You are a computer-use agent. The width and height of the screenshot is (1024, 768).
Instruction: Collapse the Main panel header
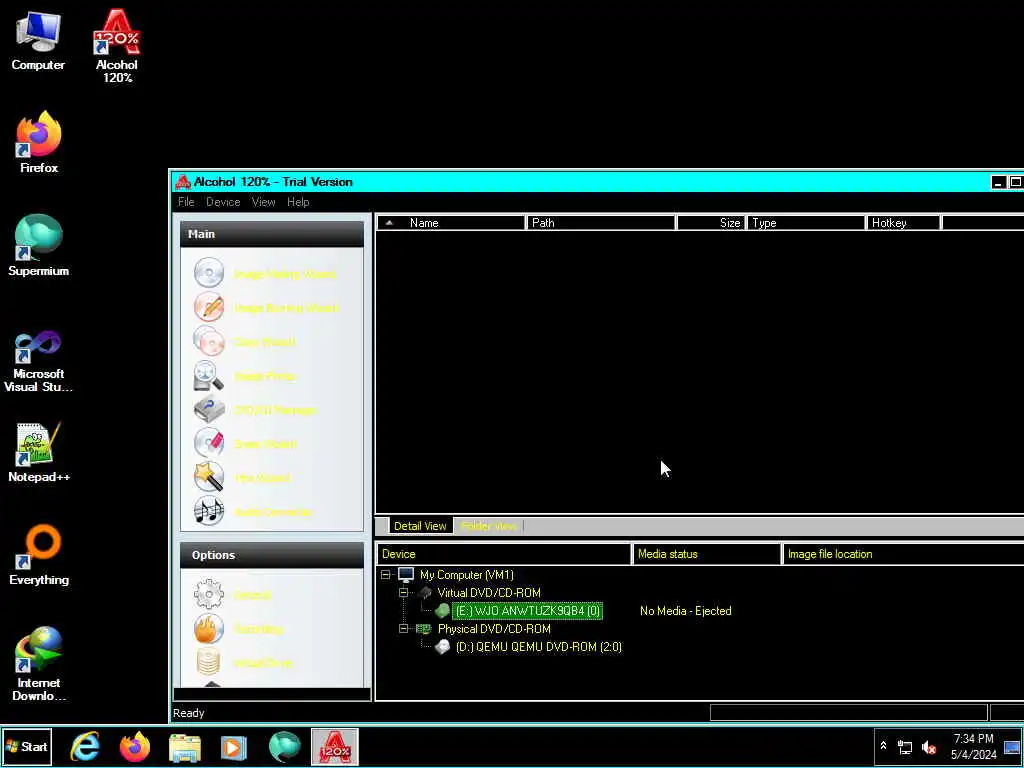[272, 234]
